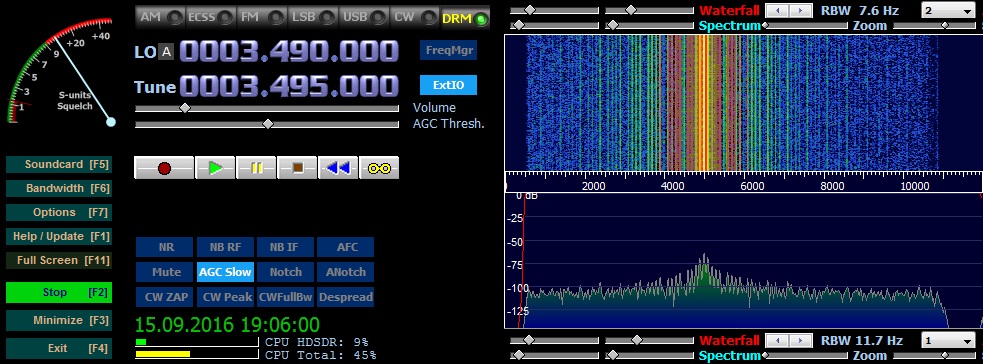
Task: Click the brown stop playback icon
Action: pos(297,168)
